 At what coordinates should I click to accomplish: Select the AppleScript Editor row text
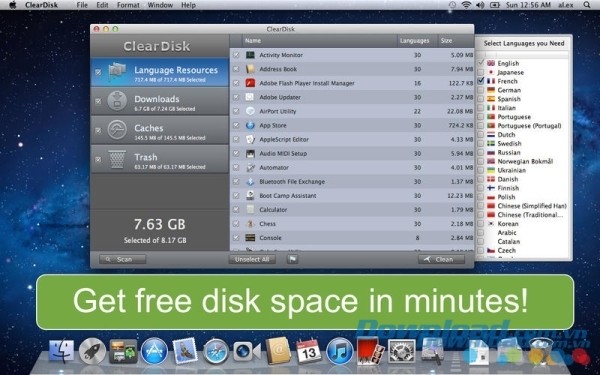tap(284, 140)
